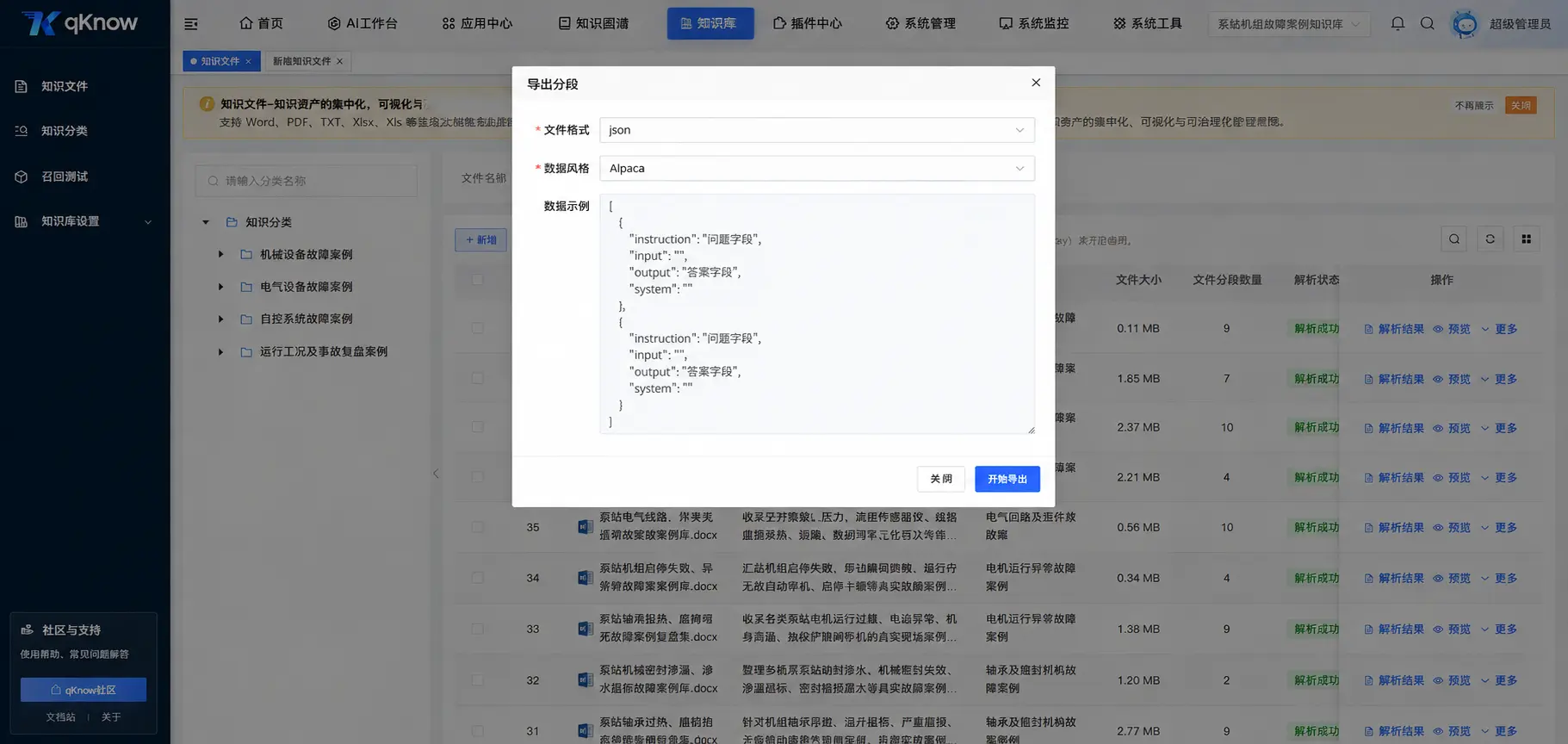Open the 文件格式 json dropdown
This screenshot has width=1568, height=744.
click(x=817, y=130)
